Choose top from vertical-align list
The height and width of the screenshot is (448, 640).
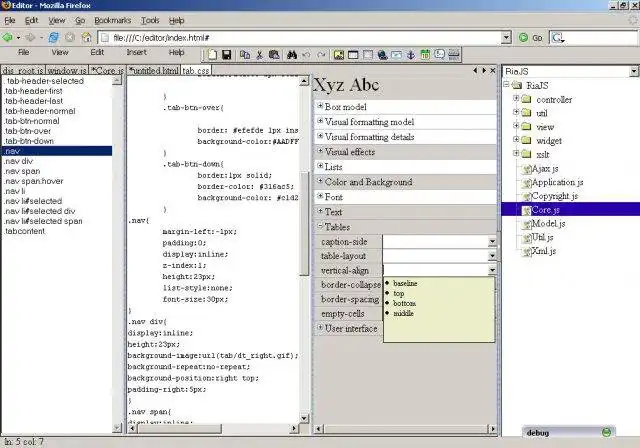click(x=398, y=293)
